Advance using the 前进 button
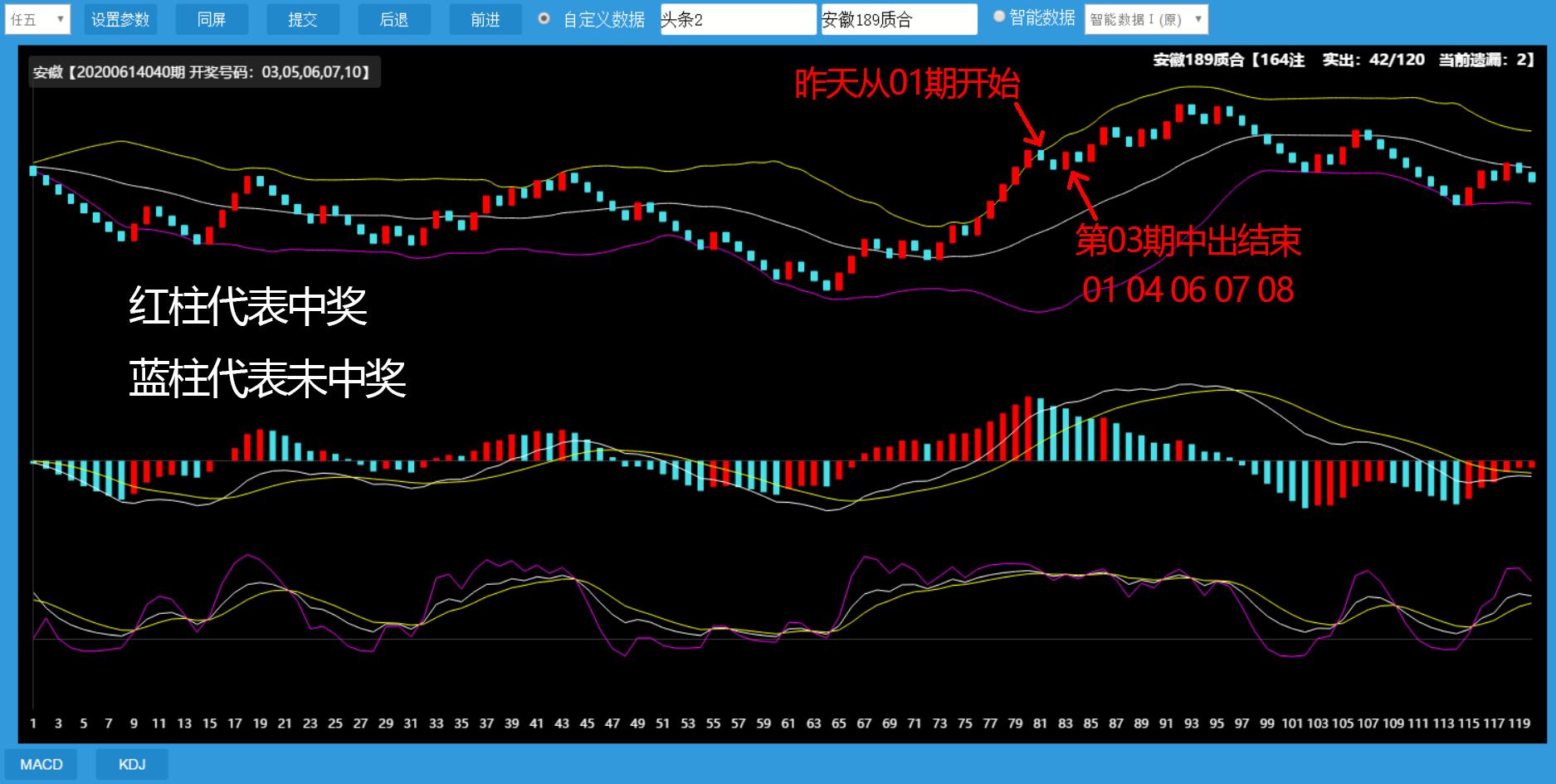Screen dimensions: 1556x784 tap(485, 20)
